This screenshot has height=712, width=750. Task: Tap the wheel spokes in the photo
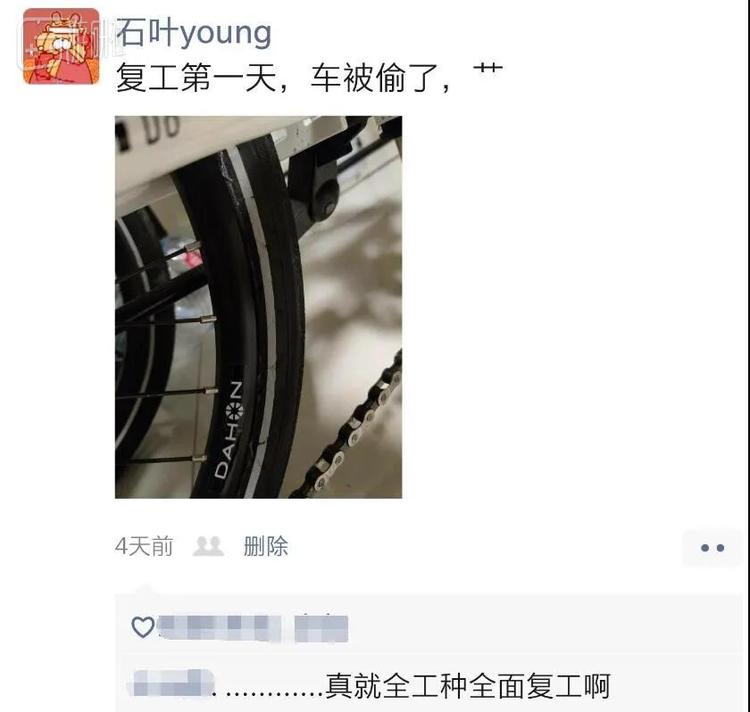165,354
